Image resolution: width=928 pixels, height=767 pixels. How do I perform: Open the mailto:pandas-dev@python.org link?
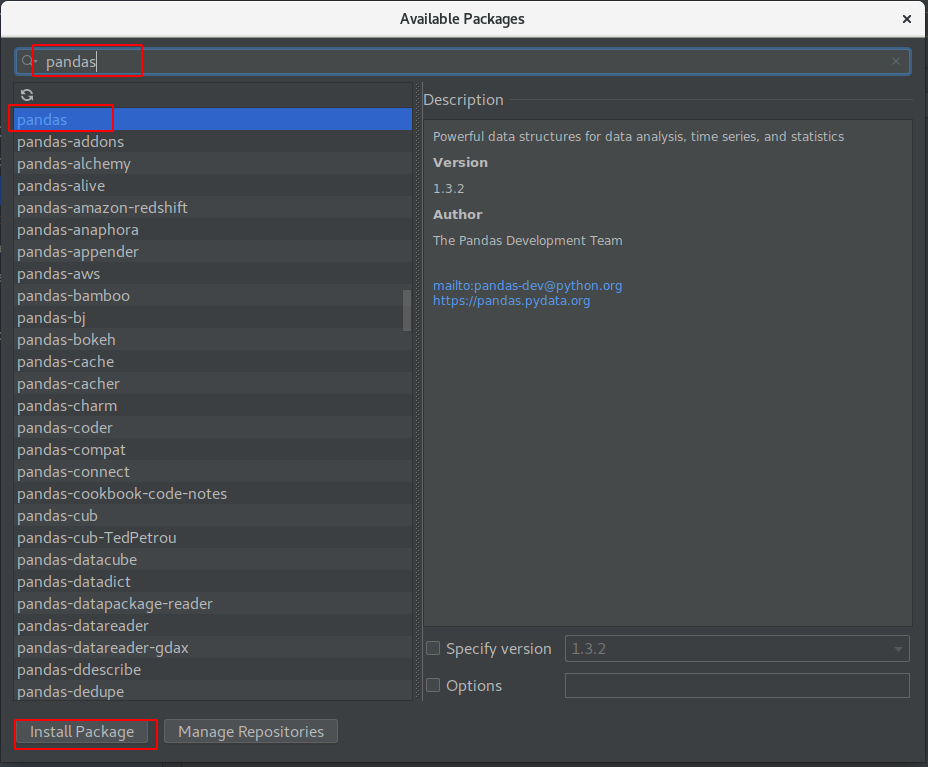tap(527, 285)
